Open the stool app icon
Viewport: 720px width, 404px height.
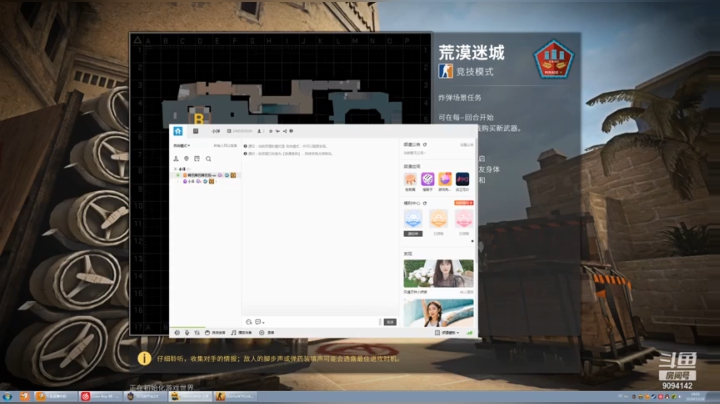[410, 179]
